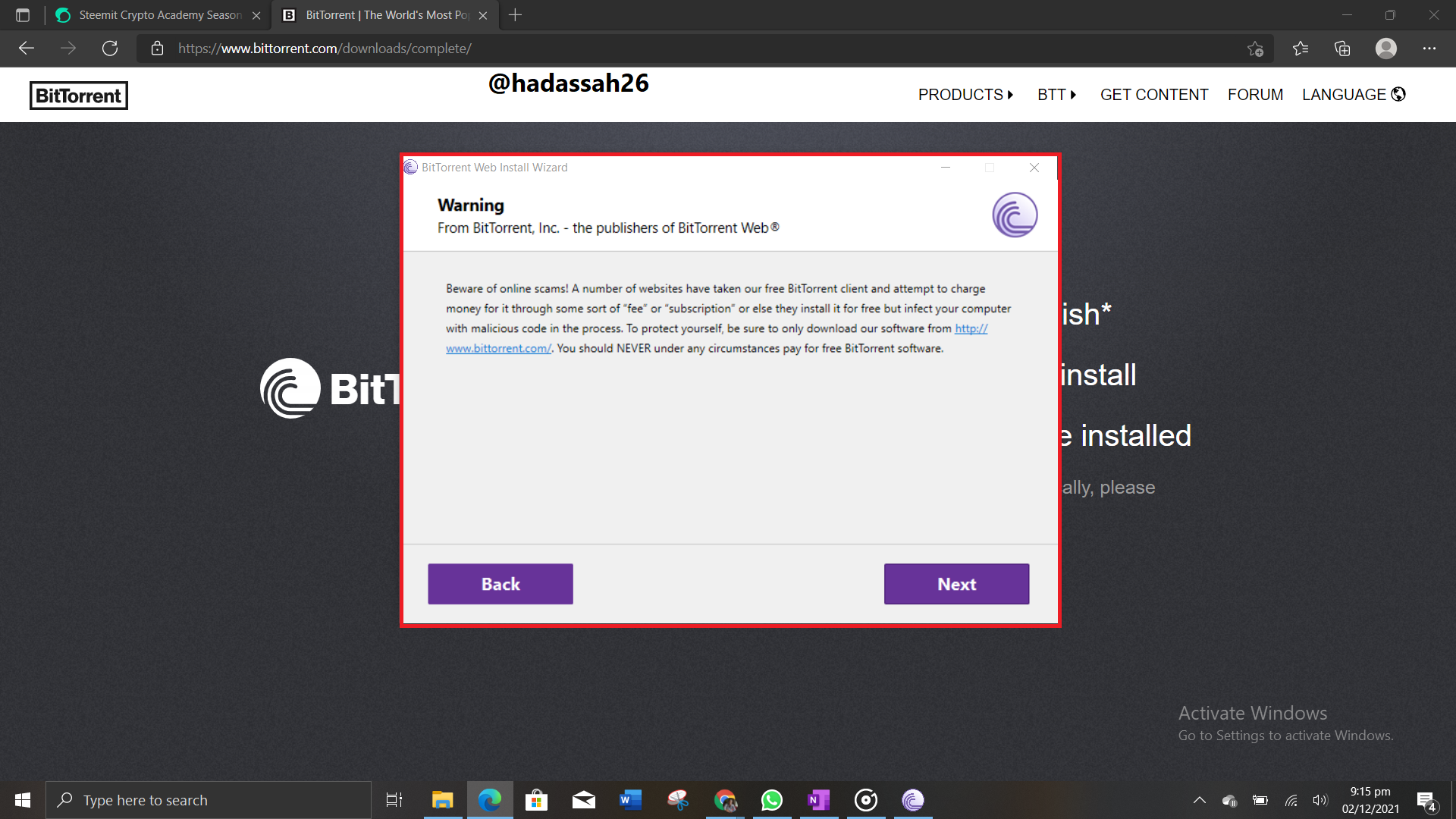
Task: Click the taskbar search box
Action: pos(209,800)
